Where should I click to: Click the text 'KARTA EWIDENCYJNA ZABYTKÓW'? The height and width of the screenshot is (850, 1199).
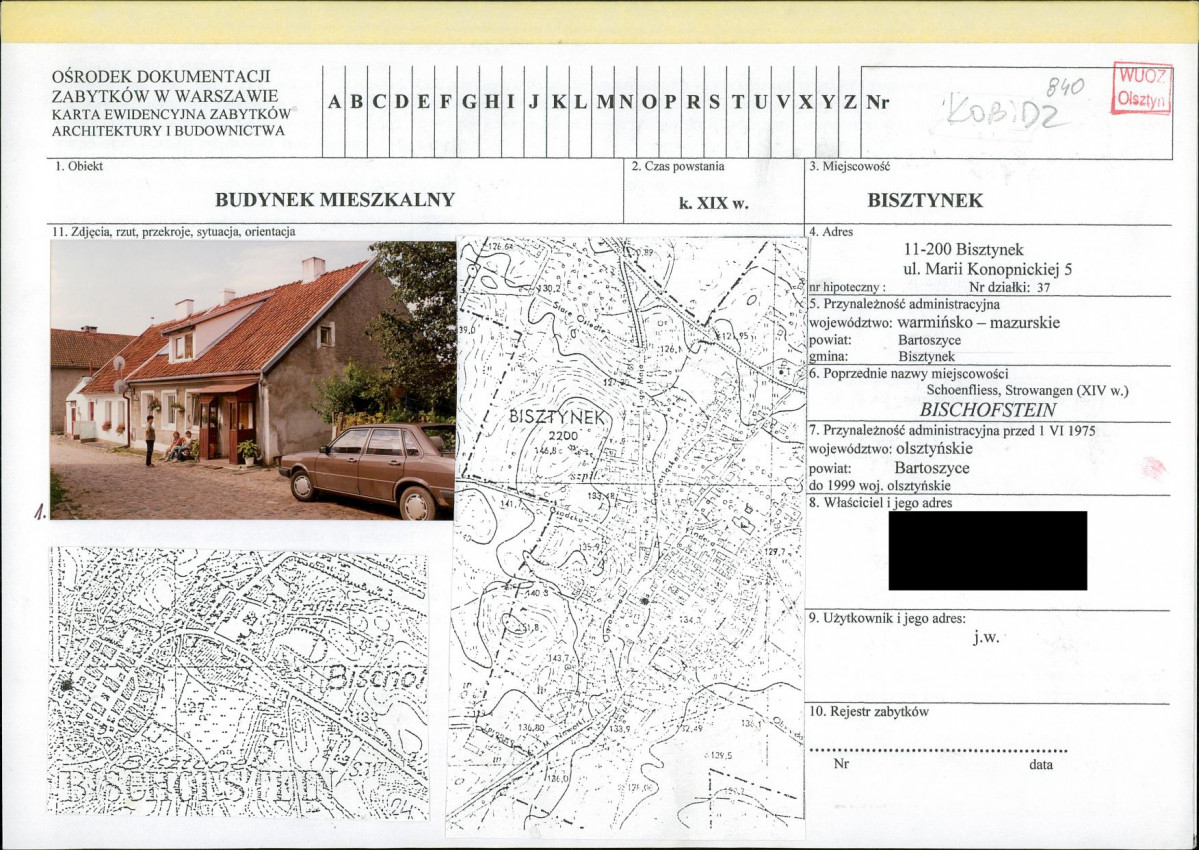click(x=171, y=114)
